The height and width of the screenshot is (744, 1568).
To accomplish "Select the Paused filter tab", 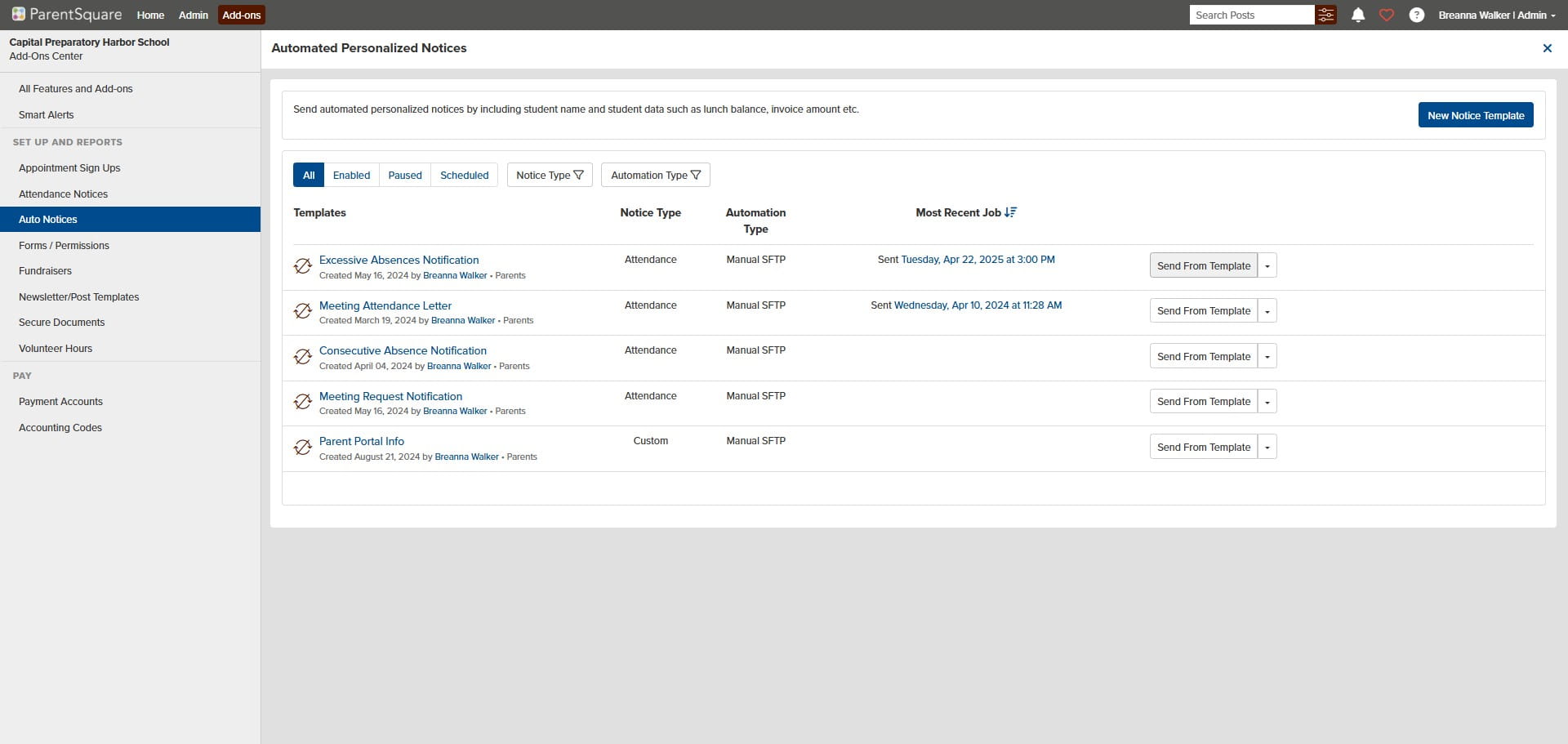I will tap(405, 175).
